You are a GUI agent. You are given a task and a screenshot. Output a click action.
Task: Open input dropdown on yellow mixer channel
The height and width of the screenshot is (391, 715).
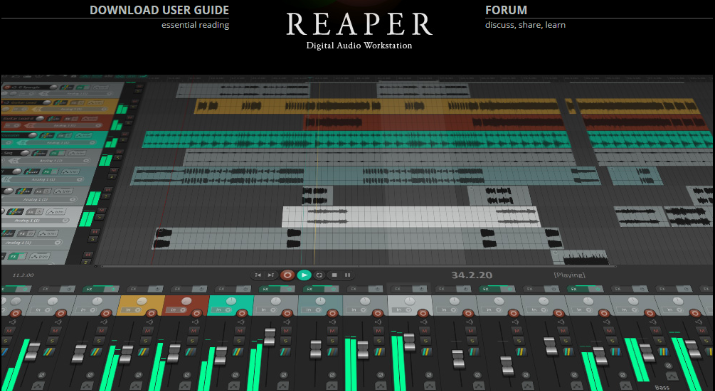pos(132,310)
